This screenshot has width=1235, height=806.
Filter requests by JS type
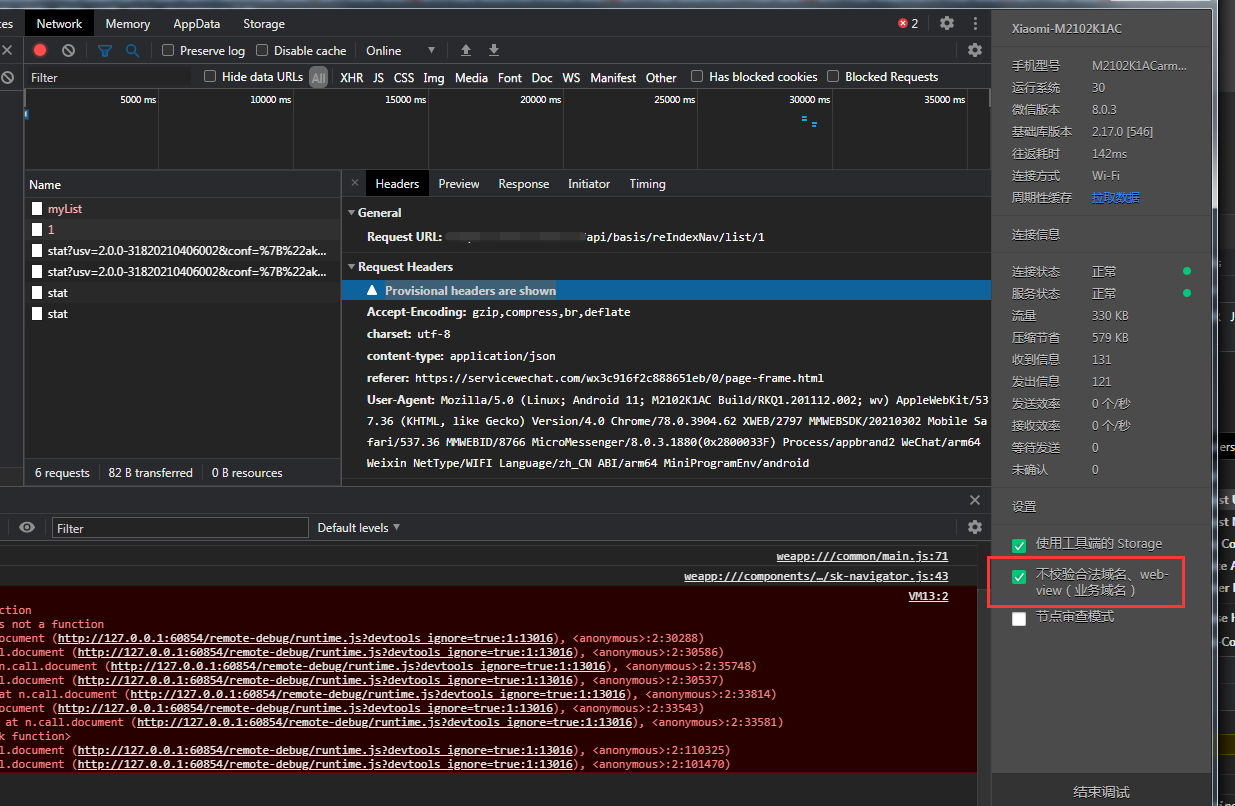[x=379, y=77]
